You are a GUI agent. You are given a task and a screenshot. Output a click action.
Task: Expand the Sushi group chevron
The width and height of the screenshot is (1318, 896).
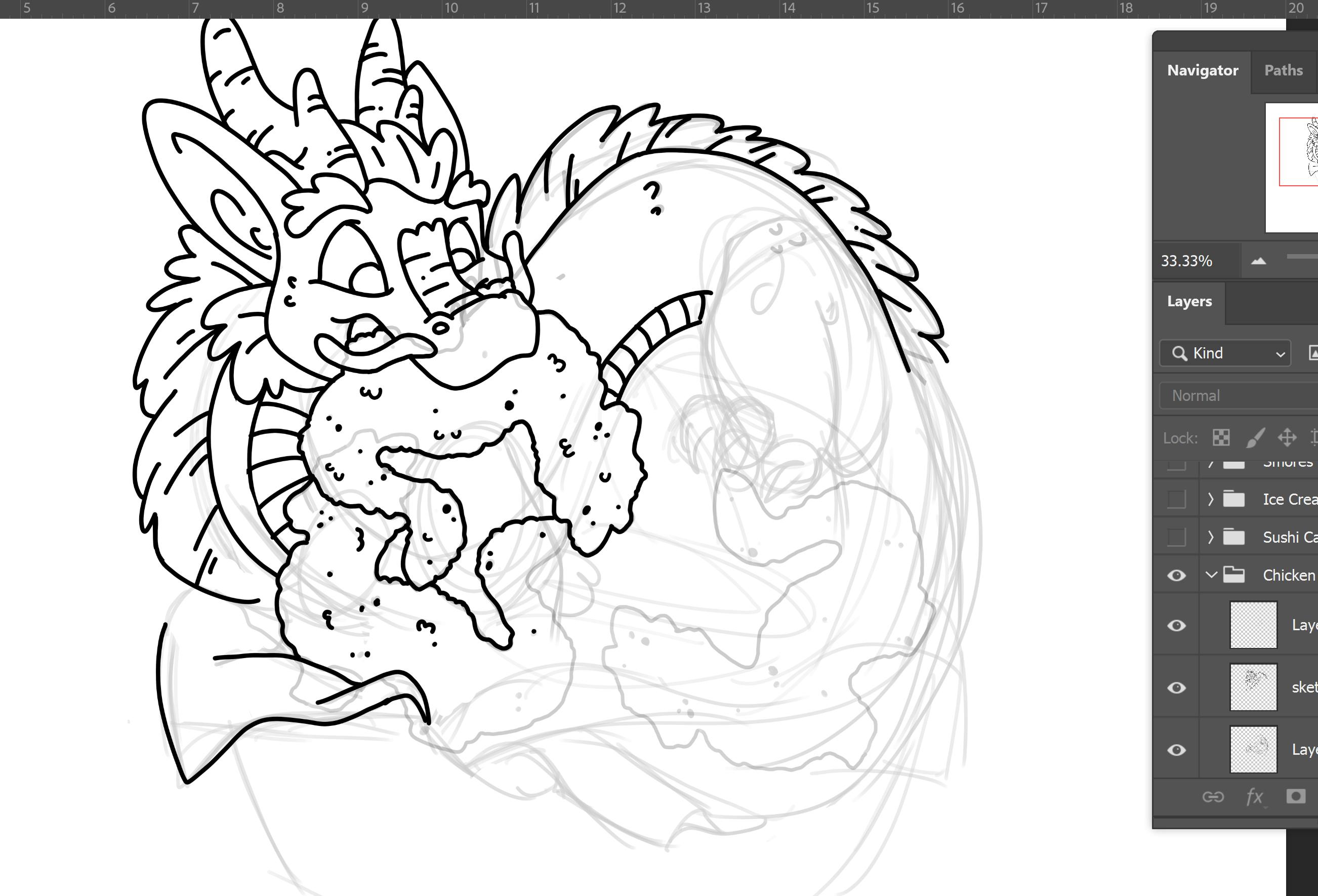pos(1211,537)
